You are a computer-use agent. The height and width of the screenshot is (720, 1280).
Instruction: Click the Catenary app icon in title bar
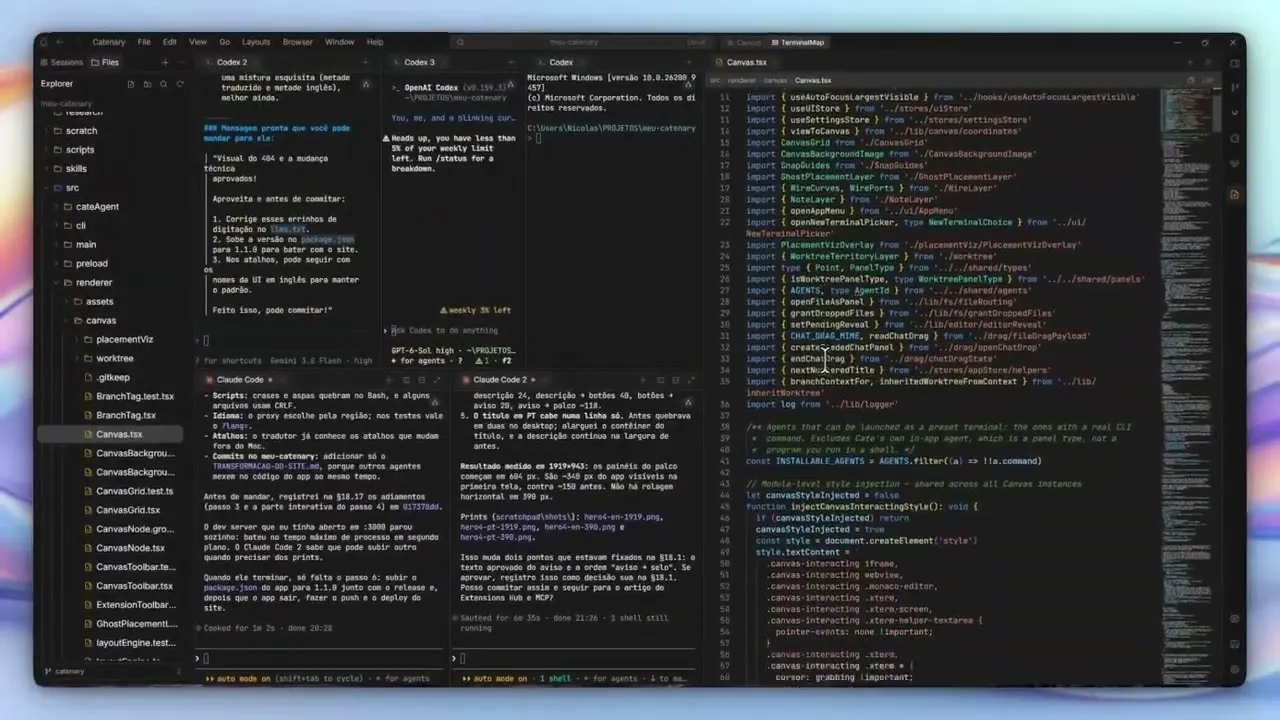click(x=45, y=42)
